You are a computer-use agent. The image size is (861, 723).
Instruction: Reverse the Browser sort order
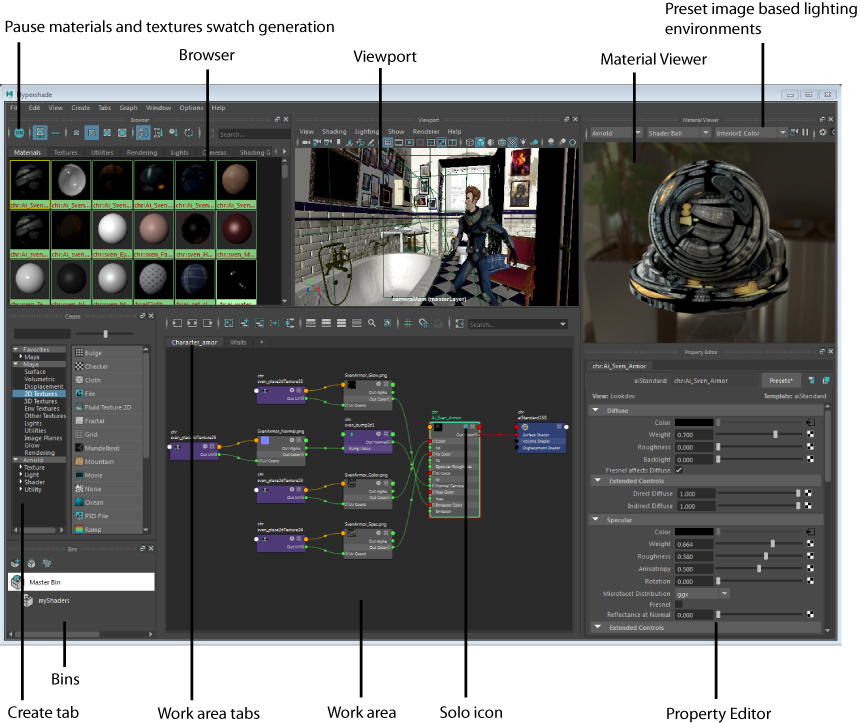189,133
